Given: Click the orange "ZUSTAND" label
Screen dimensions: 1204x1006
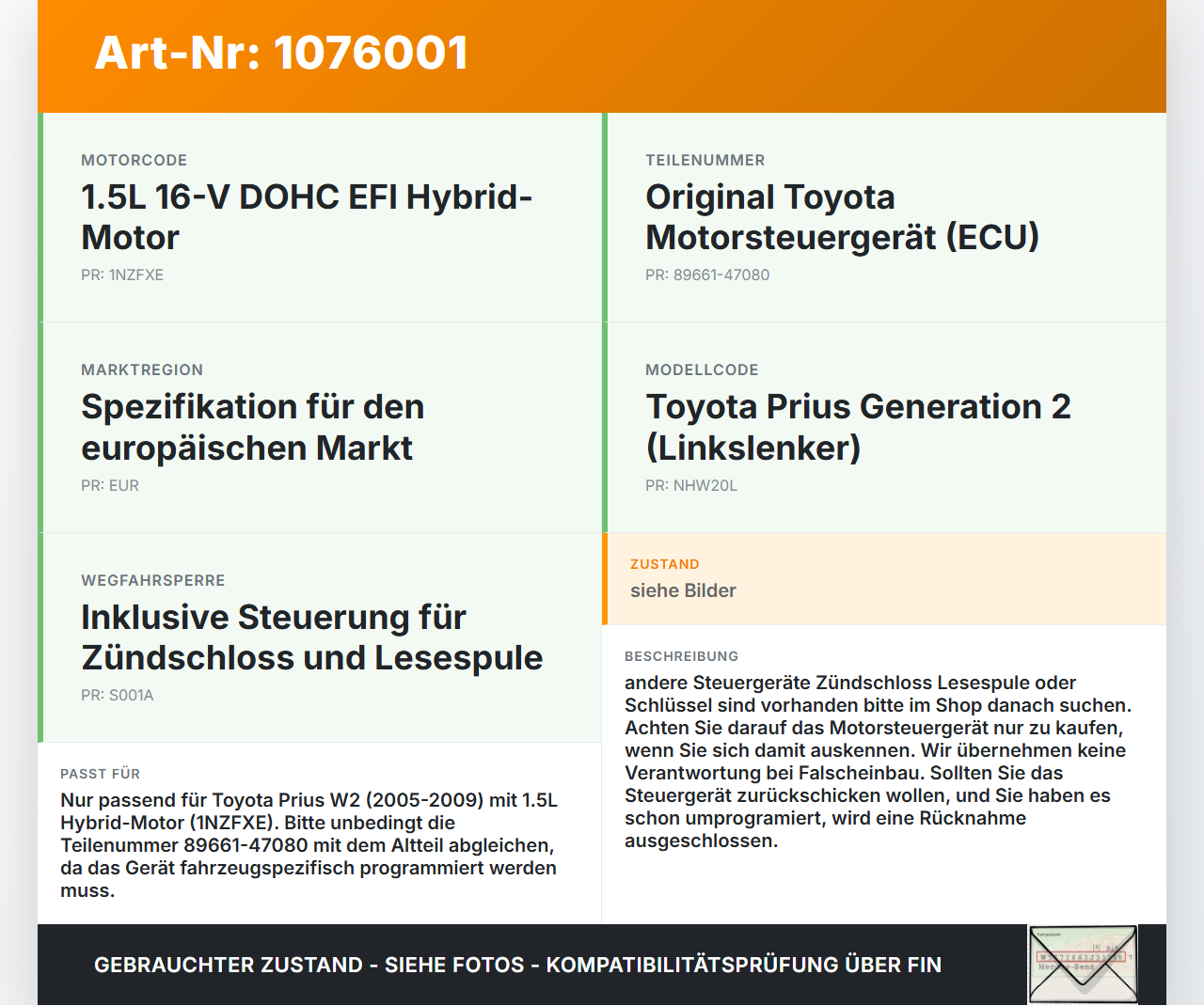Looking at the screenshot, I should tap(665, 565).
